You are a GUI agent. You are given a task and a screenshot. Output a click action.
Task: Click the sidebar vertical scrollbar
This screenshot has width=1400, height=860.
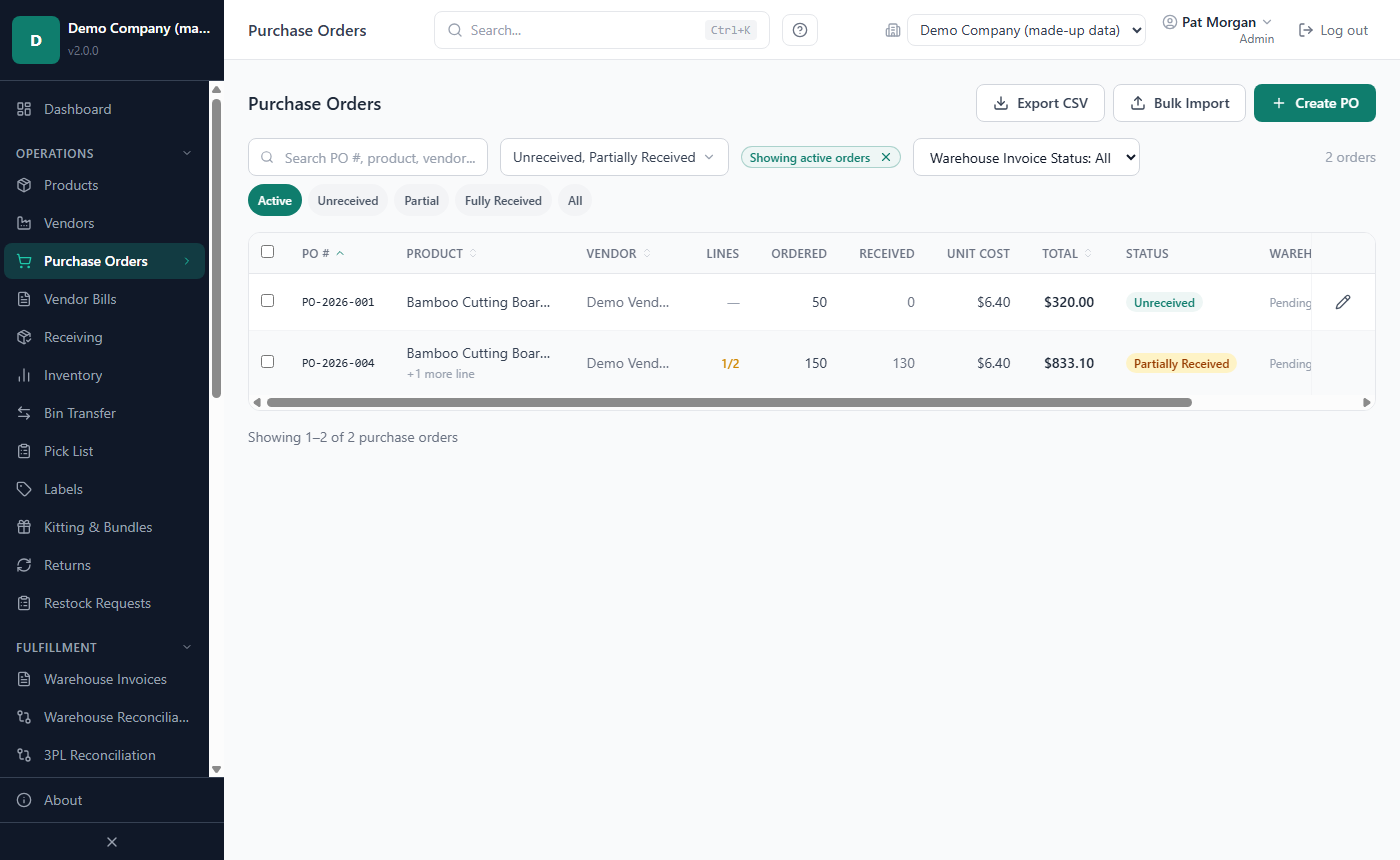click(216, 248)
